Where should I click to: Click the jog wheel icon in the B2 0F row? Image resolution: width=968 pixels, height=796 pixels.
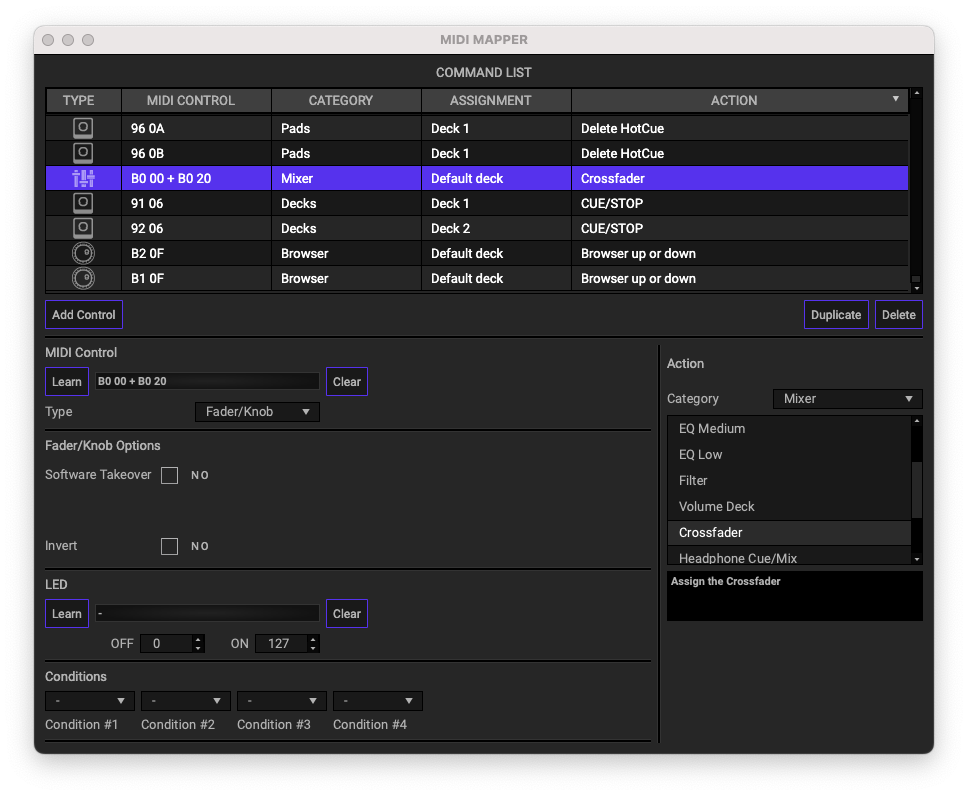coord(83,253)
